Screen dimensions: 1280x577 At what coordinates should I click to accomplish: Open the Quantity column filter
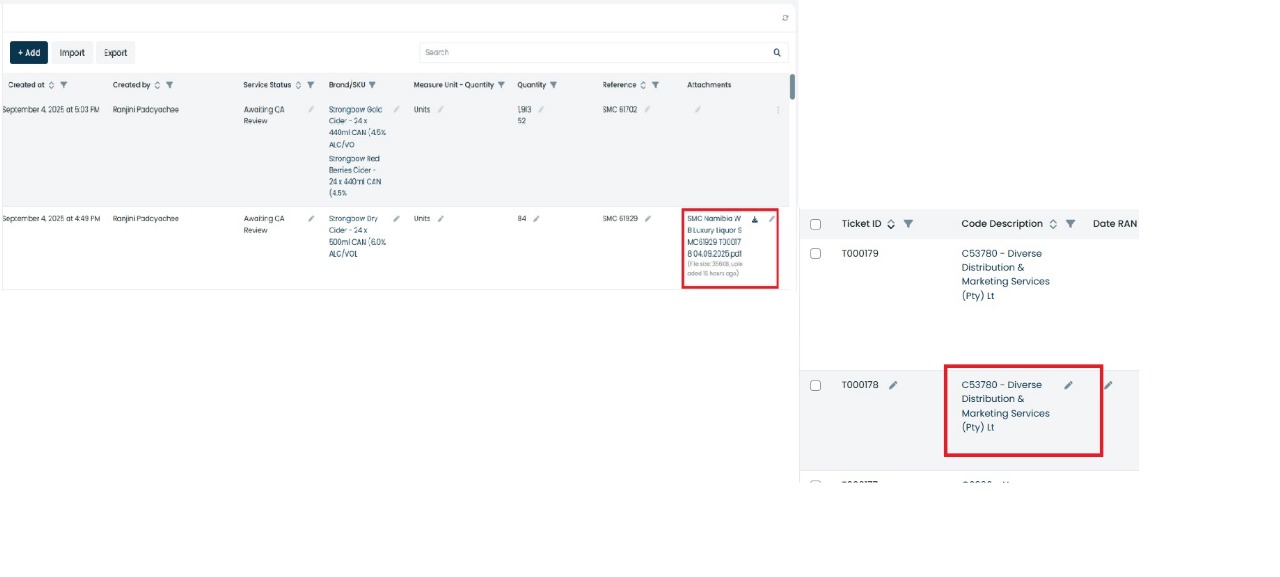(553, 85)
